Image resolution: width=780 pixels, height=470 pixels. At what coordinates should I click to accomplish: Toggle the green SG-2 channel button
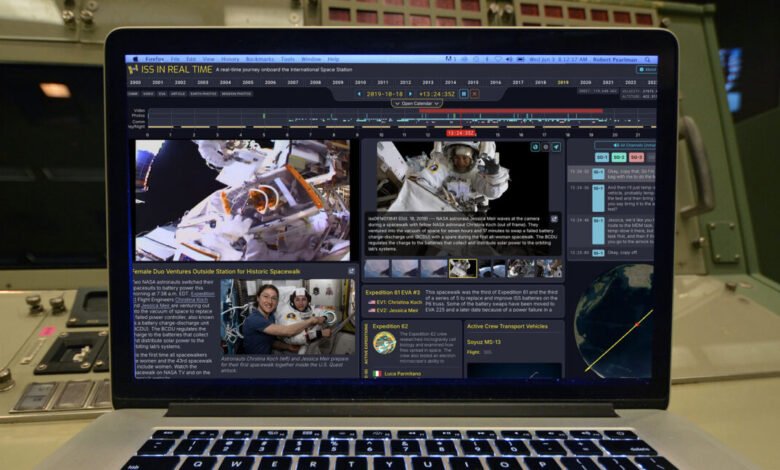coord(619,157)
